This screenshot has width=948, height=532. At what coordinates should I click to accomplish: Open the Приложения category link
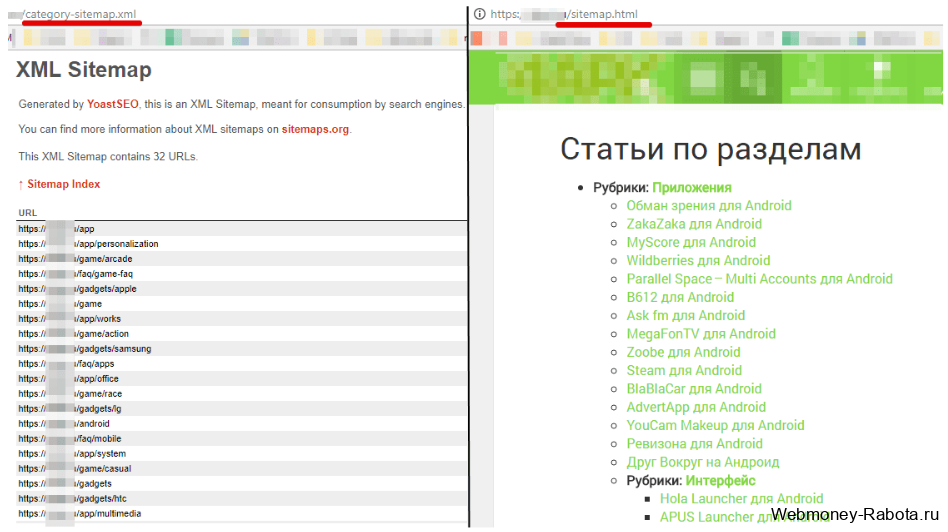[x=692, y=187]
